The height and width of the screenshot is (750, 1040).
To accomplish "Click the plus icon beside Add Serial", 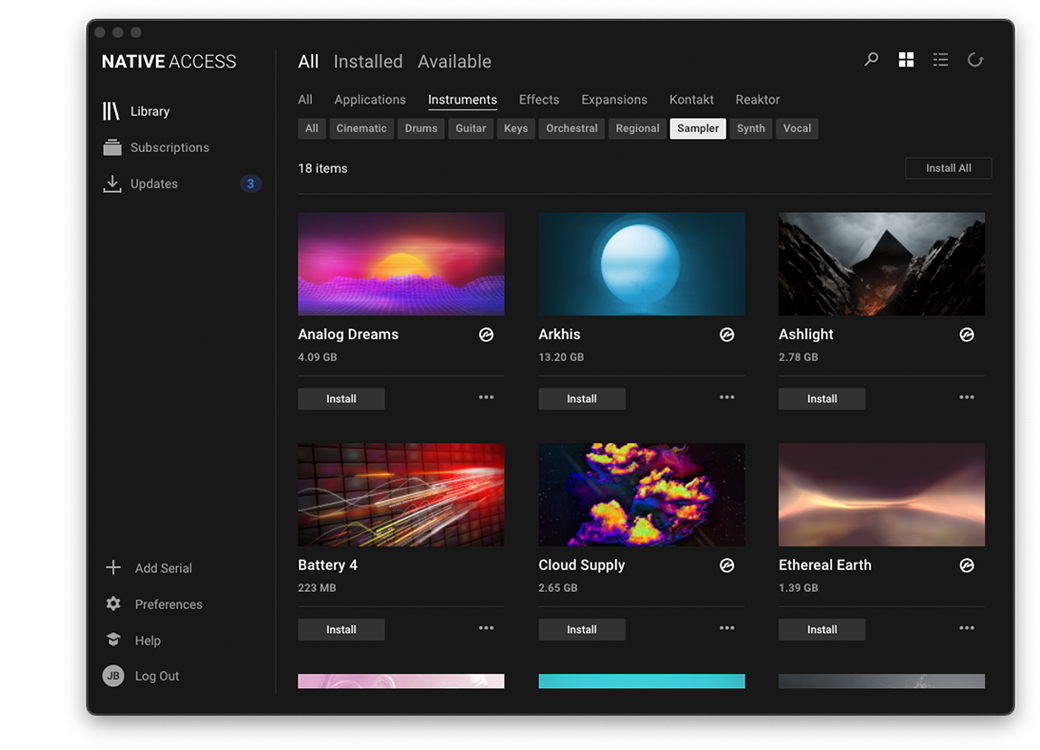I will pos(113,568).
